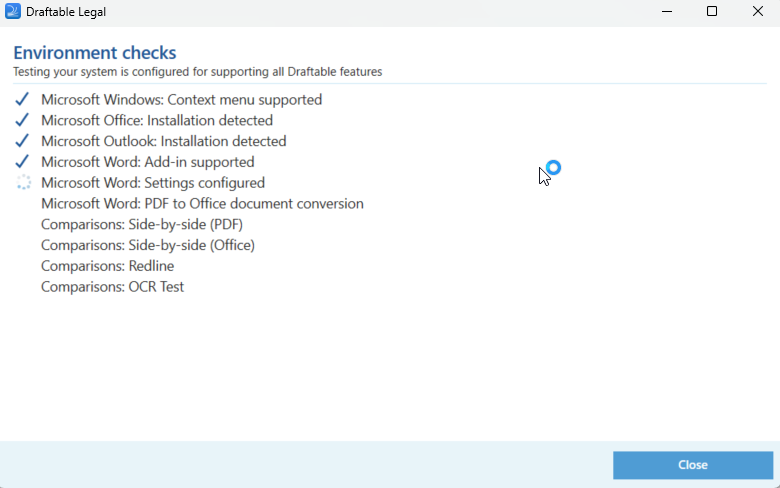This screenshot has height=488, width=780.
Task: Select 'Comparisons: Side-by-side (PDF)' row
Action: coord(142,225)
